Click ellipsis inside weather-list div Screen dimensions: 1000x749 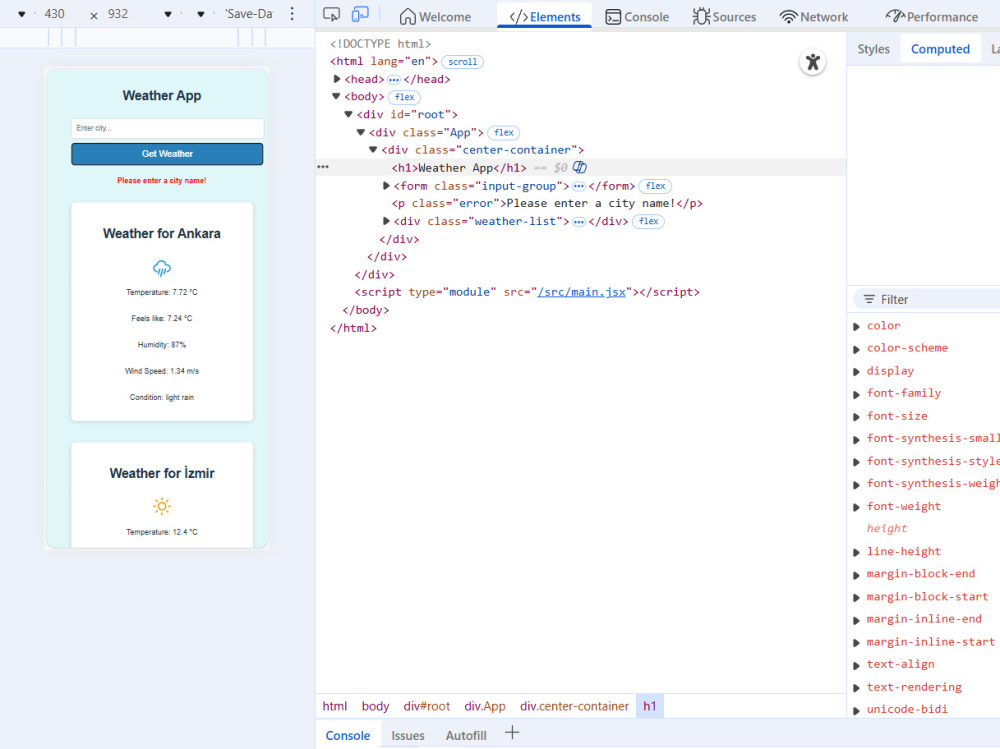point(578,221)
